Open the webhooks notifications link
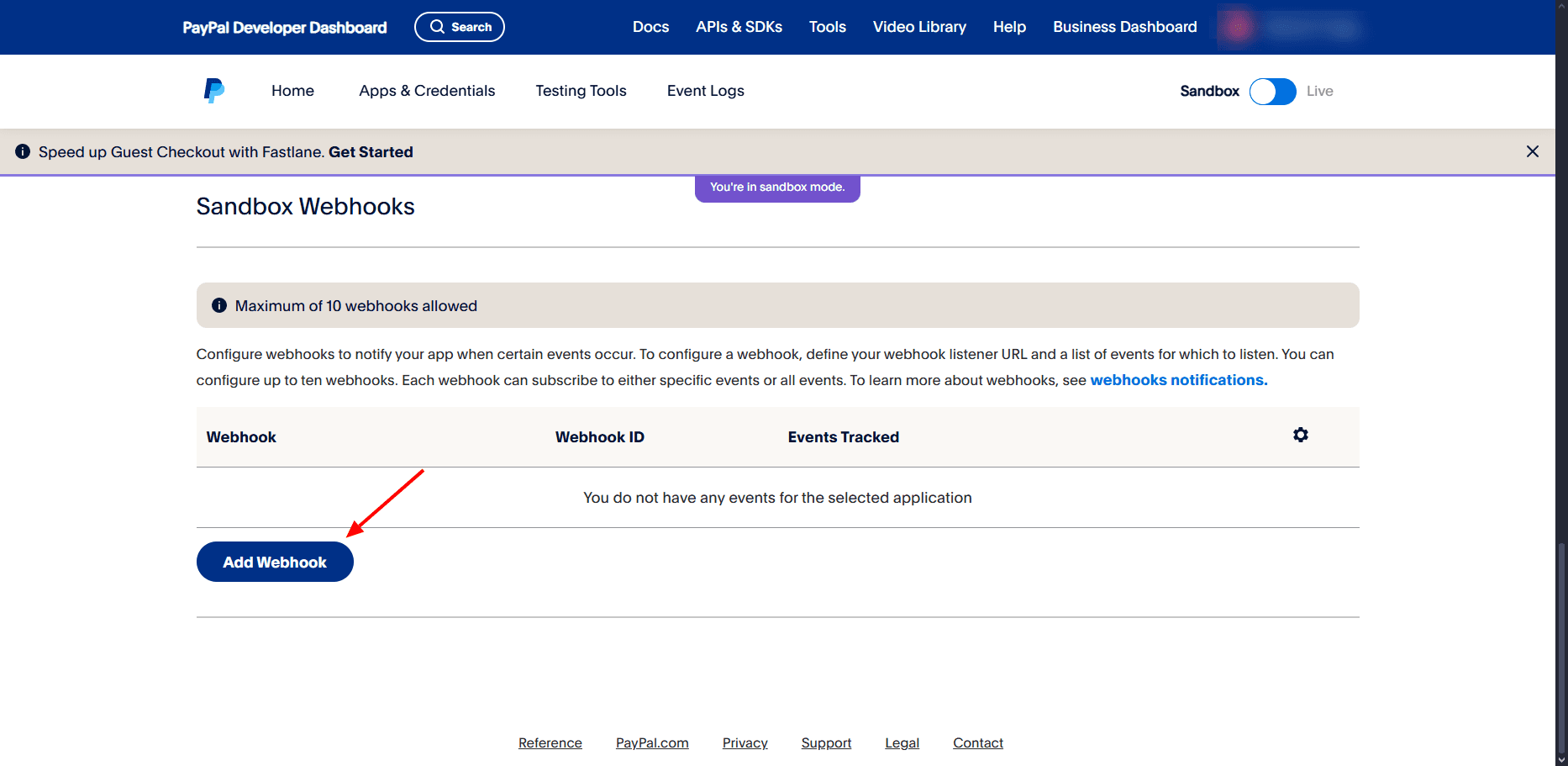 coord(1176,379)
